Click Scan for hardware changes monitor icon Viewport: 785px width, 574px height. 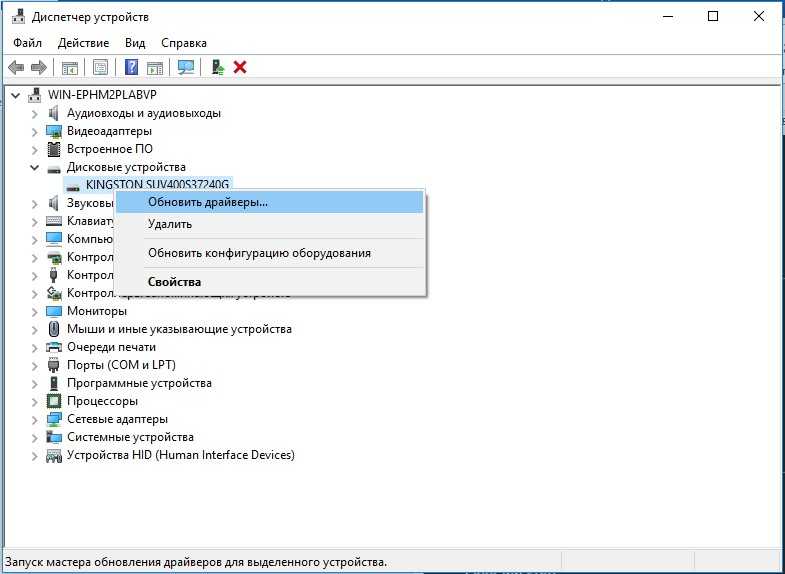[x=186, y=67]
